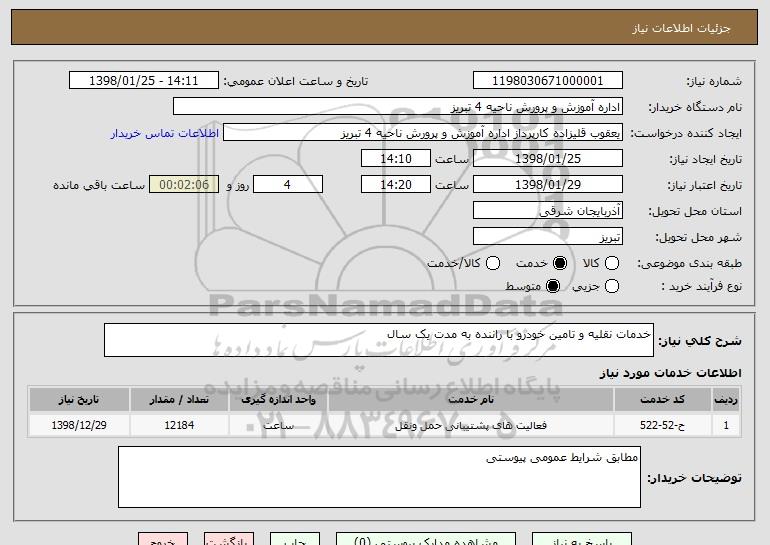
Task: Click the توضیحات خریدار text area
Action: click(x=379, y=477)
